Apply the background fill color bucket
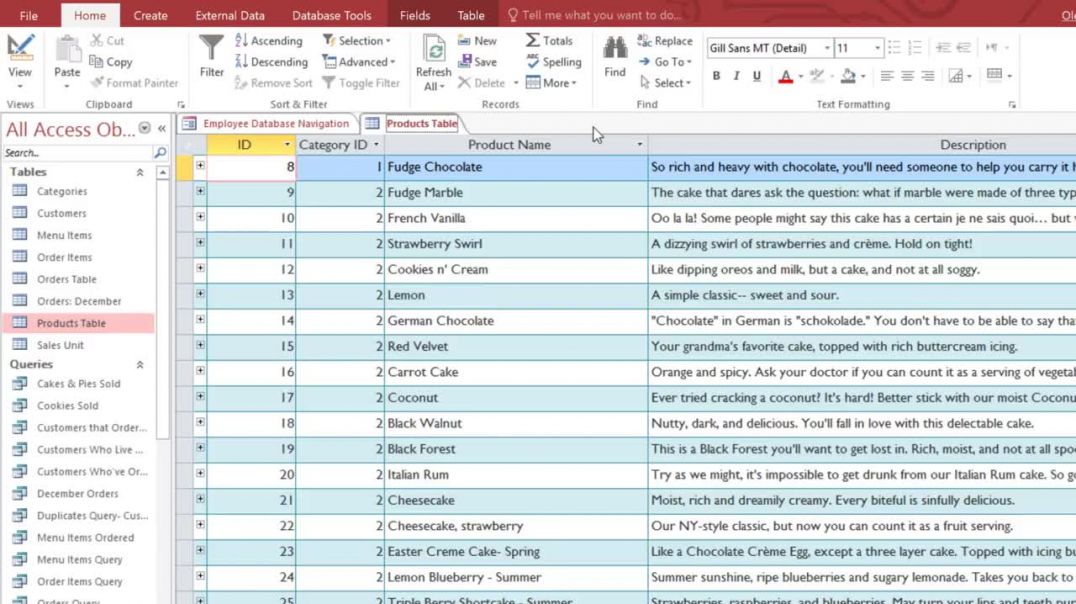This screenshot has width=1076, height=604. pyautogui.click(x=849, y=76)
